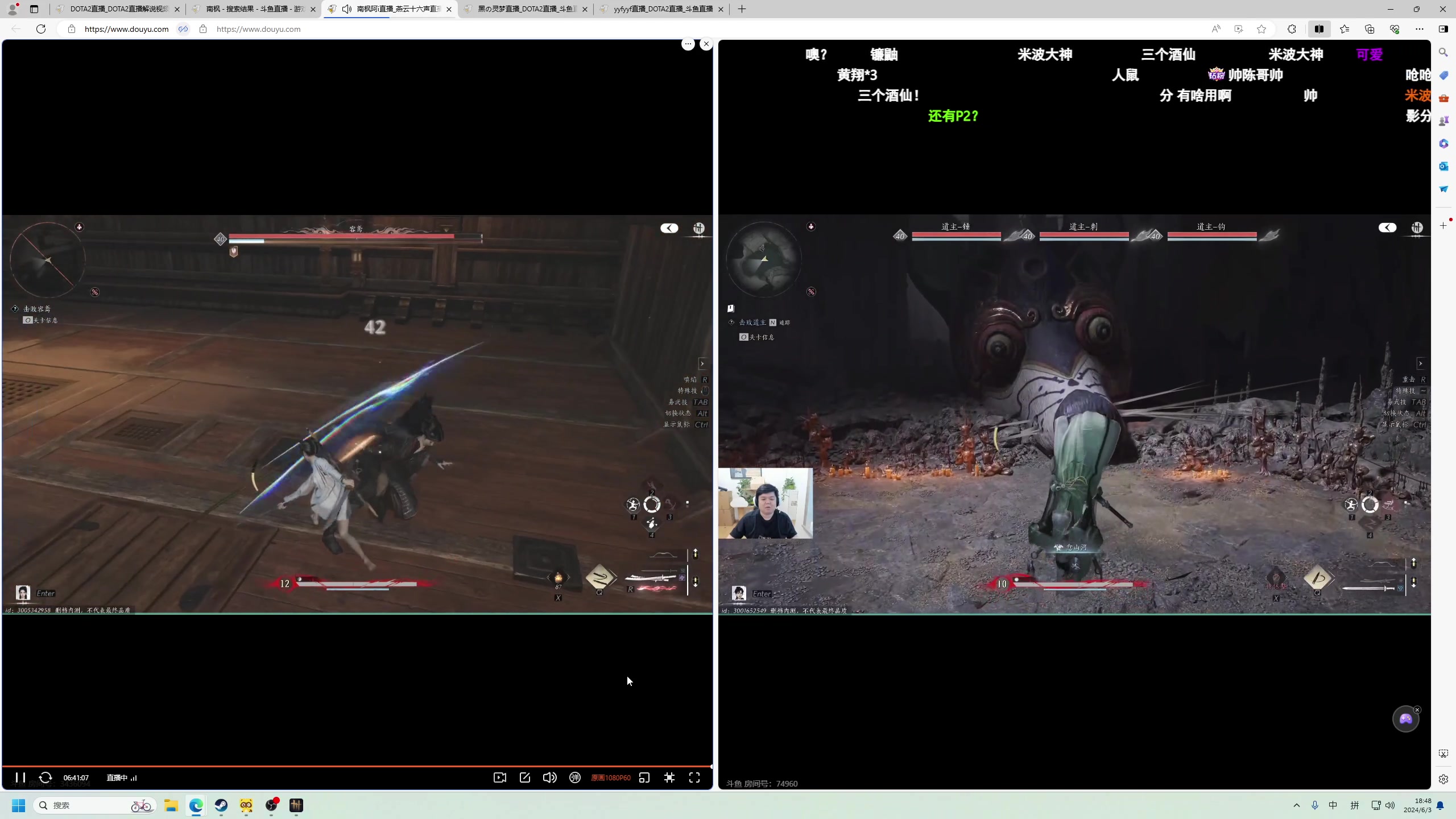Open sidebar Microsoft 365
Viewport: 1456px width, 819px height.
coord(1443,143)
